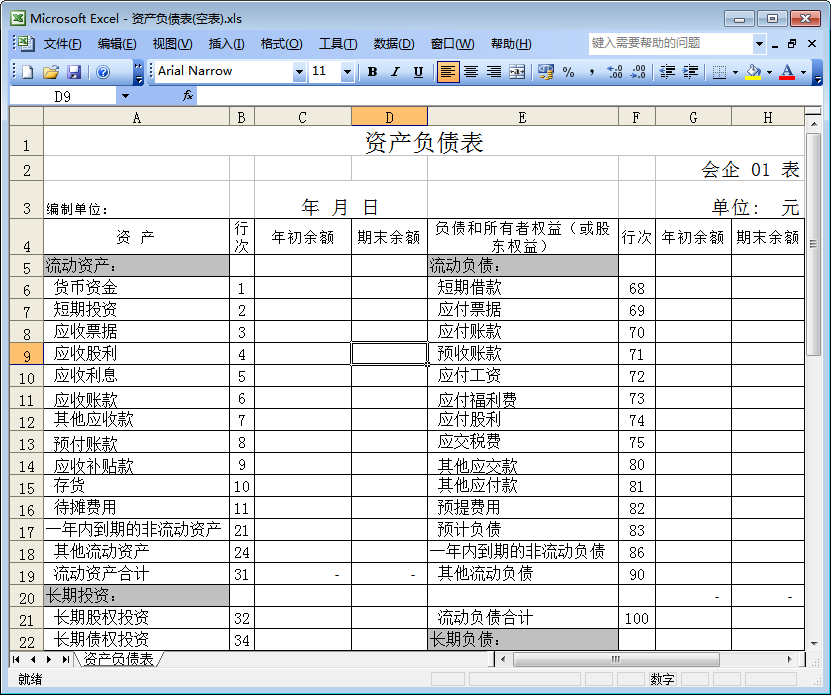Click the vertical scrollbar thumb
Viewport: 831px width, 695px height.
(x=813, y=244)
